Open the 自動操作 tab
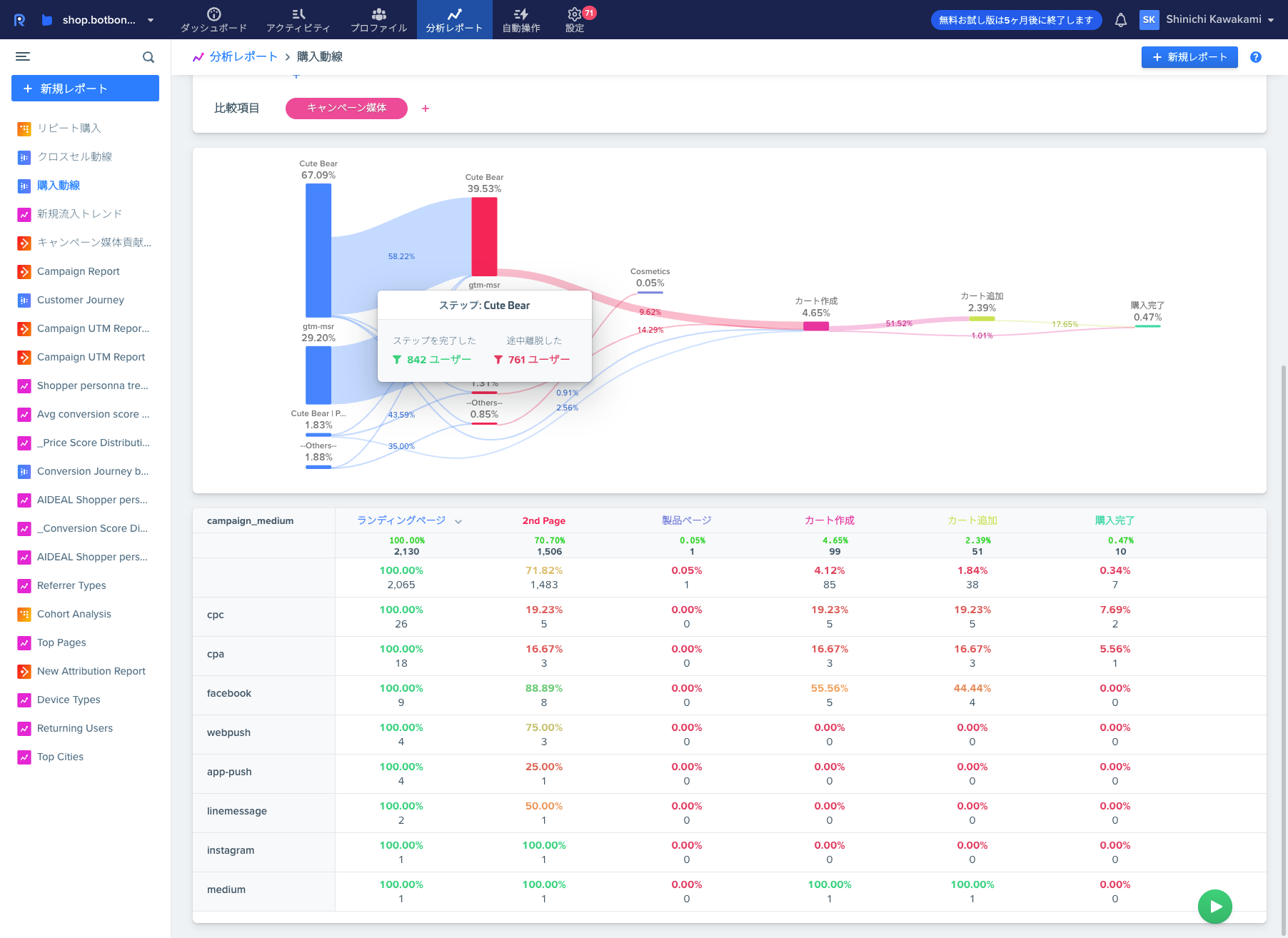Image resolution: width=1288 pixels, height=938 pixels. tap(521, 20)
